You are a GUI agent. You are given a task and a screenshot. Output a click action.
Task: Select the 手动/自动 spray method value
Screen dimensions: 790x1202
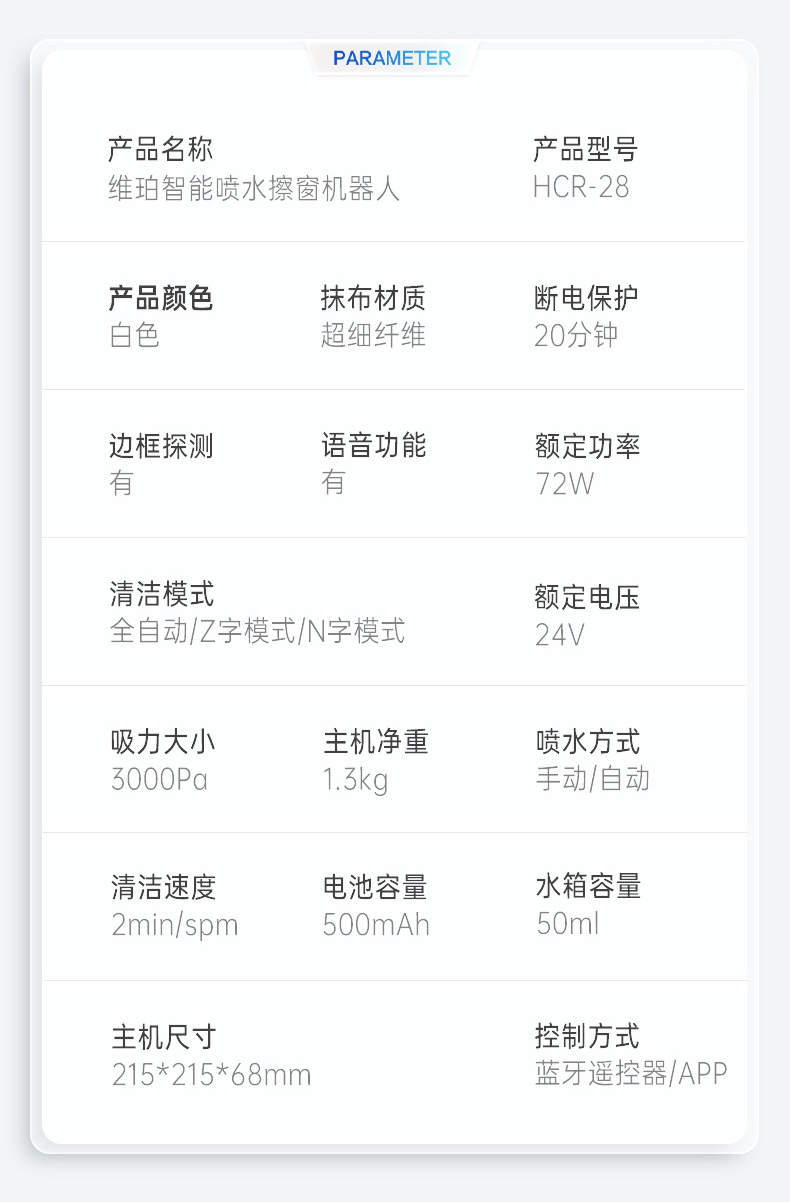click(x=593, y=779)
